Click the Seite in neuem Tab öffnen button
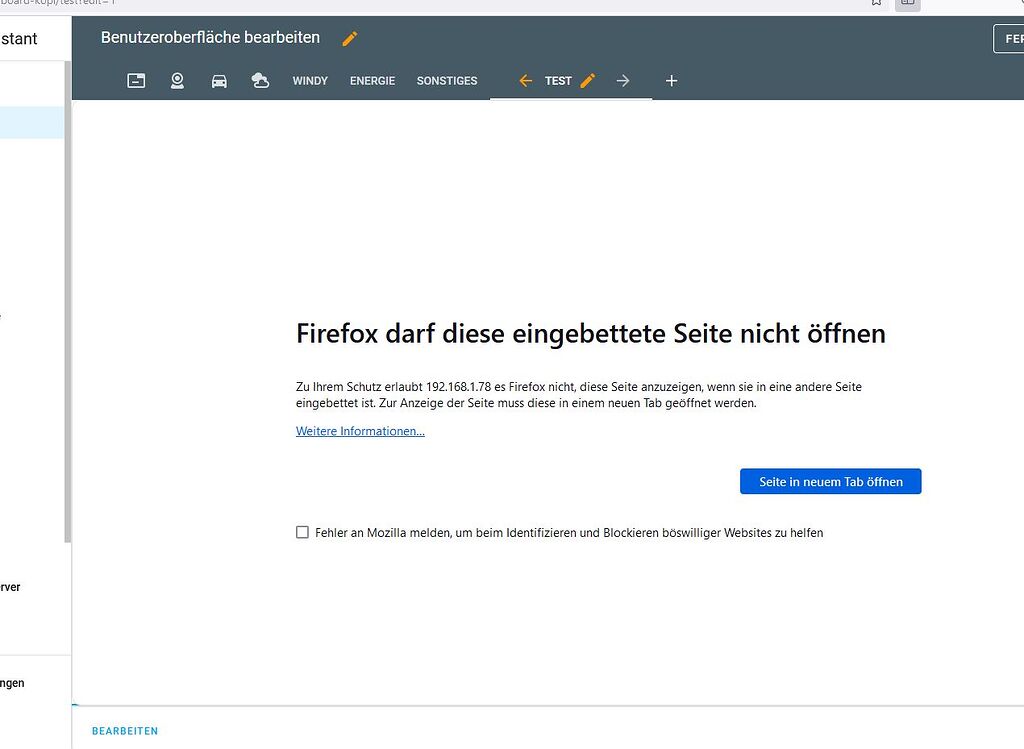This screenshot has height=749, width=1024. [830, 481]
